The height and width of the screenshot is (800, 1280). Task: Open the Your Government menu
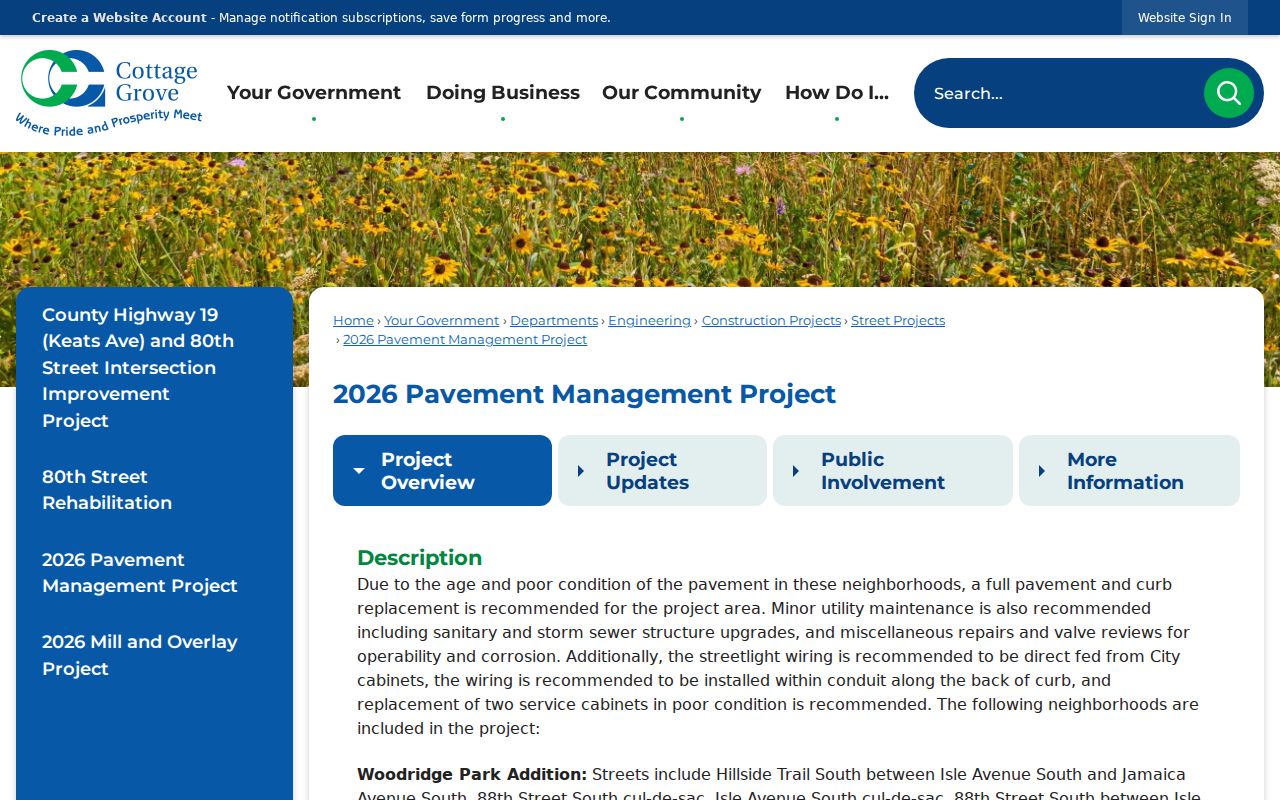(x=314, y=93)
